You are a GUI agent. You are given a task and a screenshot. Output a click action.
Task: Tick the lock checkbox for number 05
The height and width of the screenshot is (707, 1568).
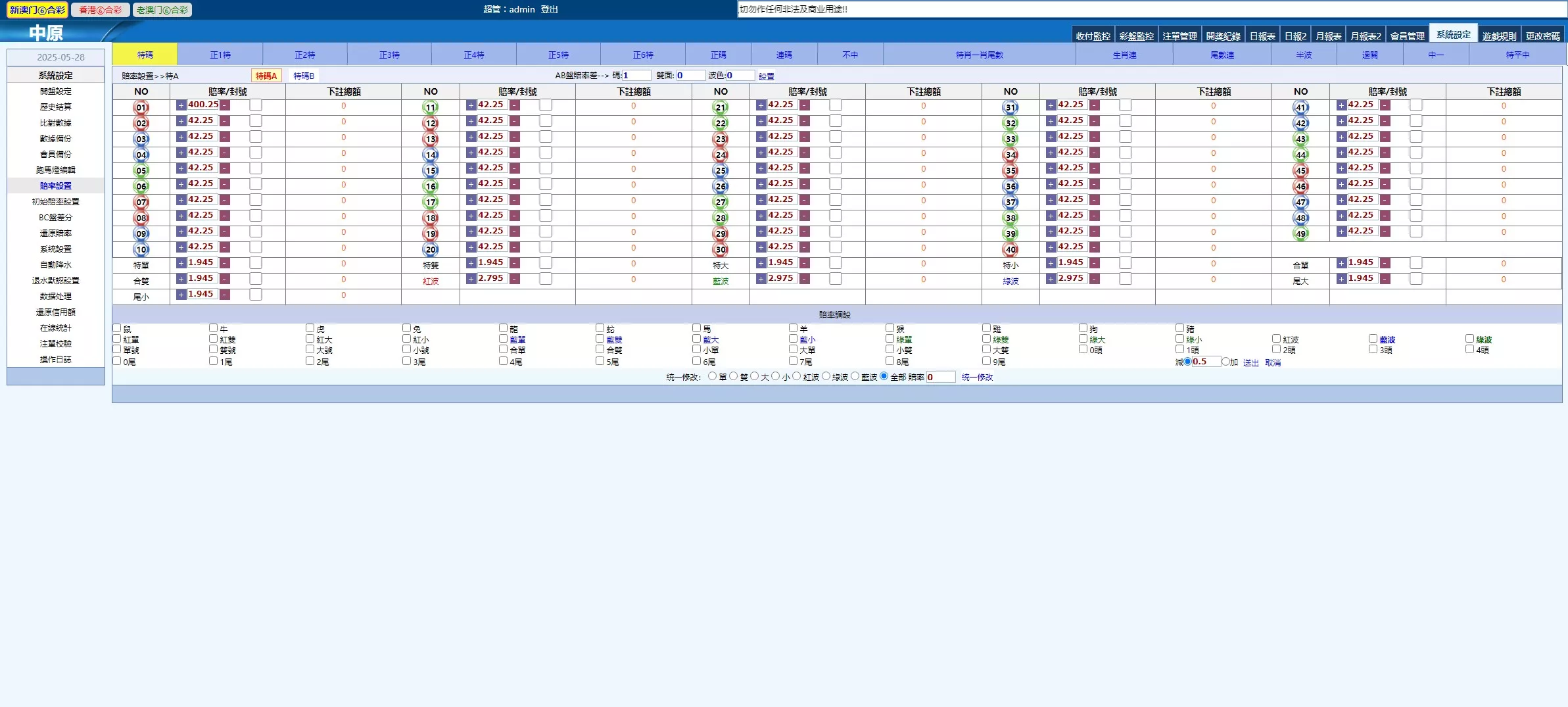(x=256, y=168)
